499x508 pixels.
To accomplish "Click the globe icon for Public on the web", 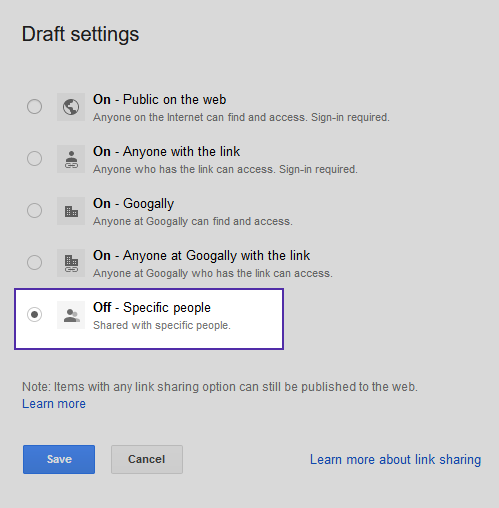I will (x=71, y=107).
